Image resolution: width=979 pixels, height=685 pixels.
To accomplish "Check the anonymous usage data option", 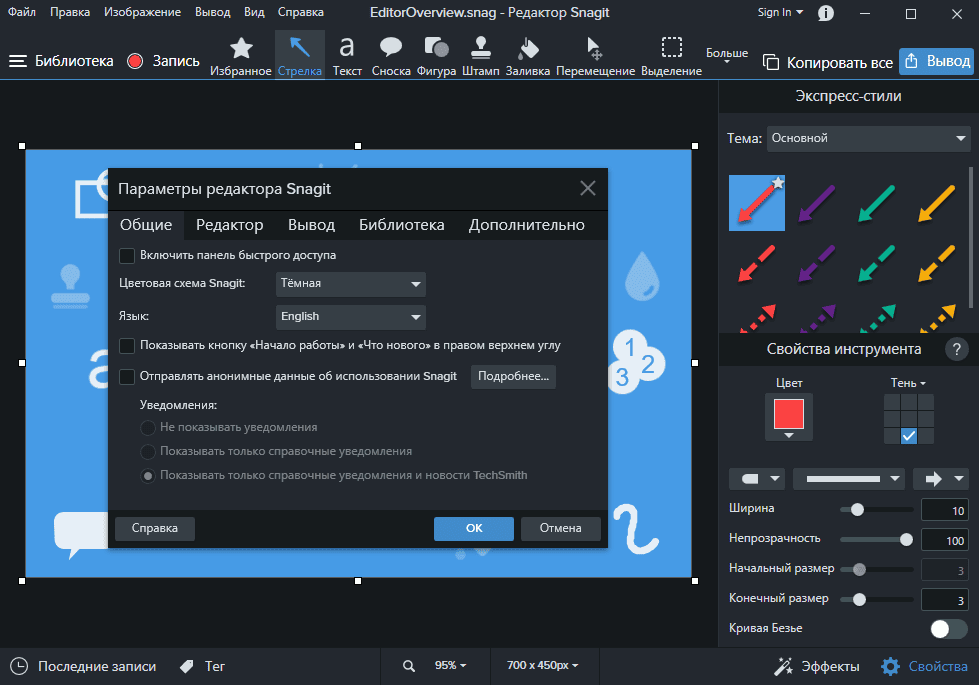I will [x=127, y=376].
